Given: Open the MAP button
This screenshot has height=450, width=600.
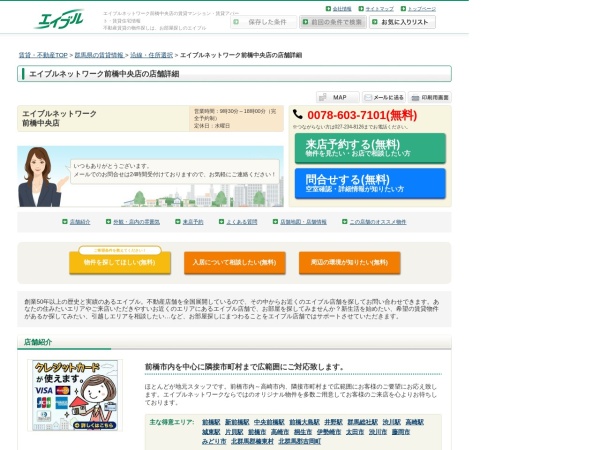Looking at the screenshot, I should coord(338,97).
